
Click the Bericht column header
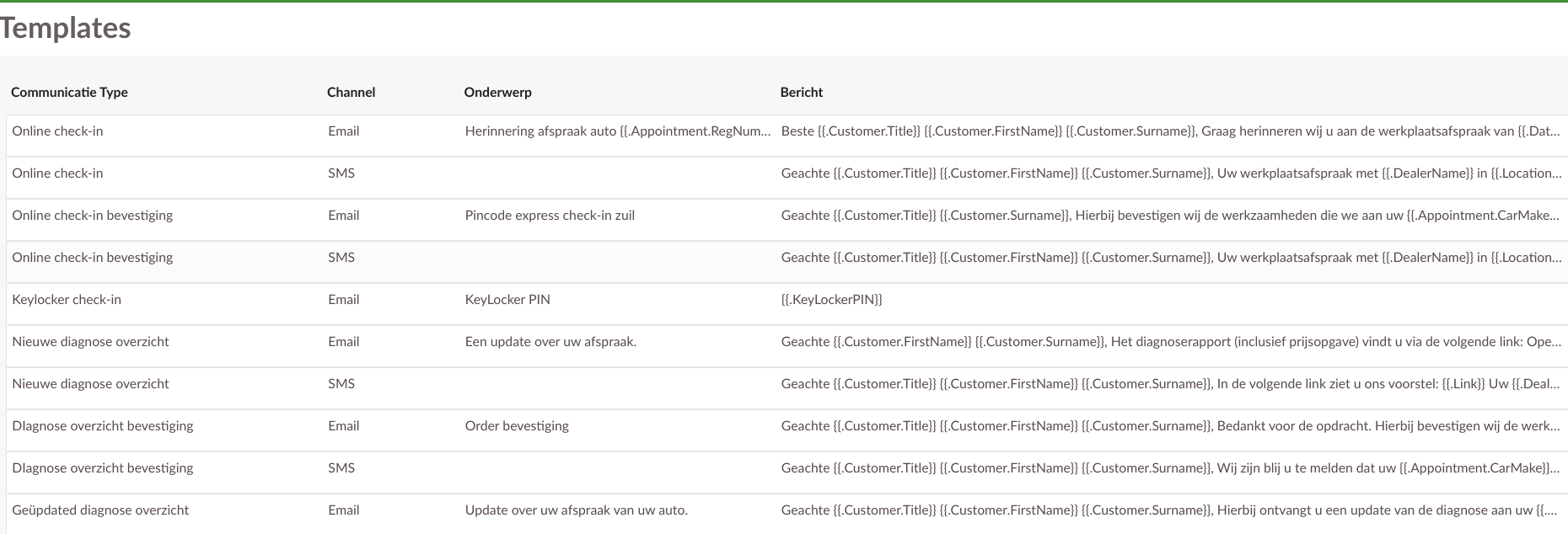[x=801, y=93]
